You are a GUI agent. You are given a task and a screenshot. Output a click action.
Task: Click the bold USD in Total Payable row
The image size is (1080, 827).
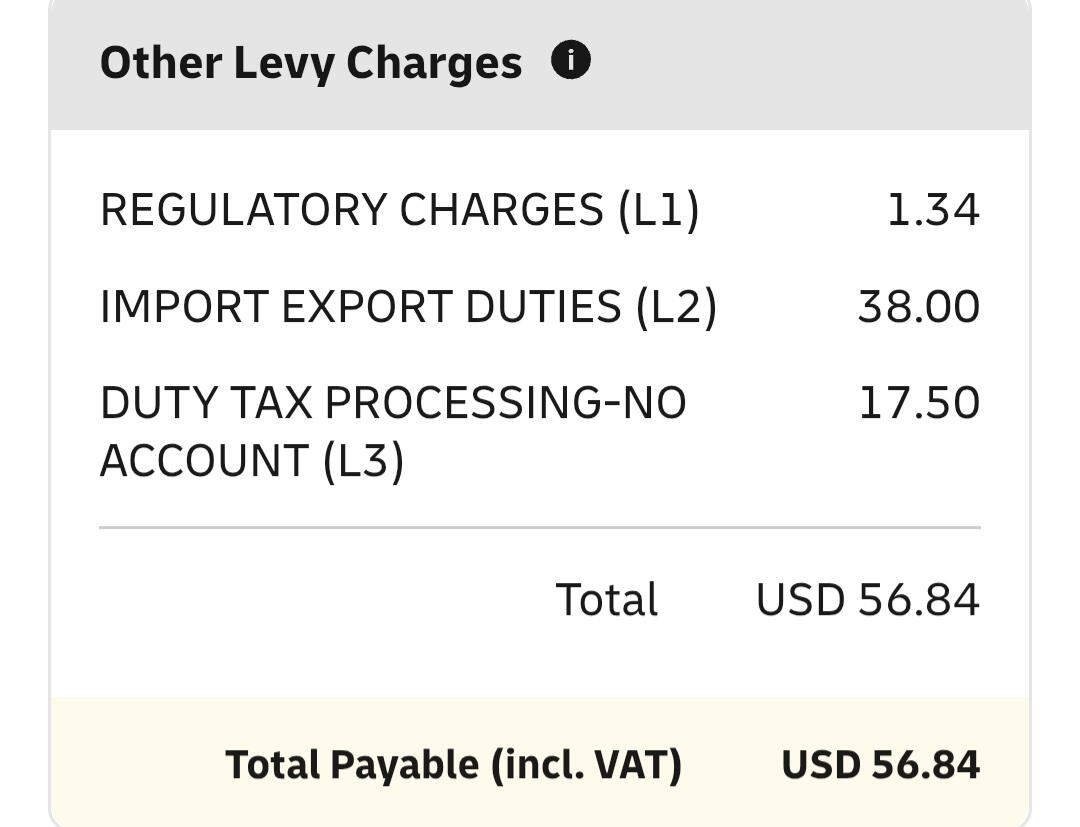click(820, 765)
